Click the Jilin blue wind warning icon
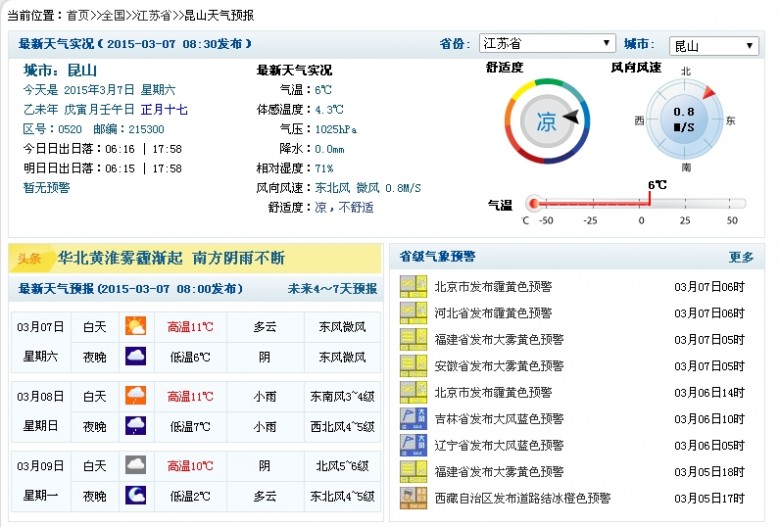This screenshot has height=527, width=780. (413, 419)
